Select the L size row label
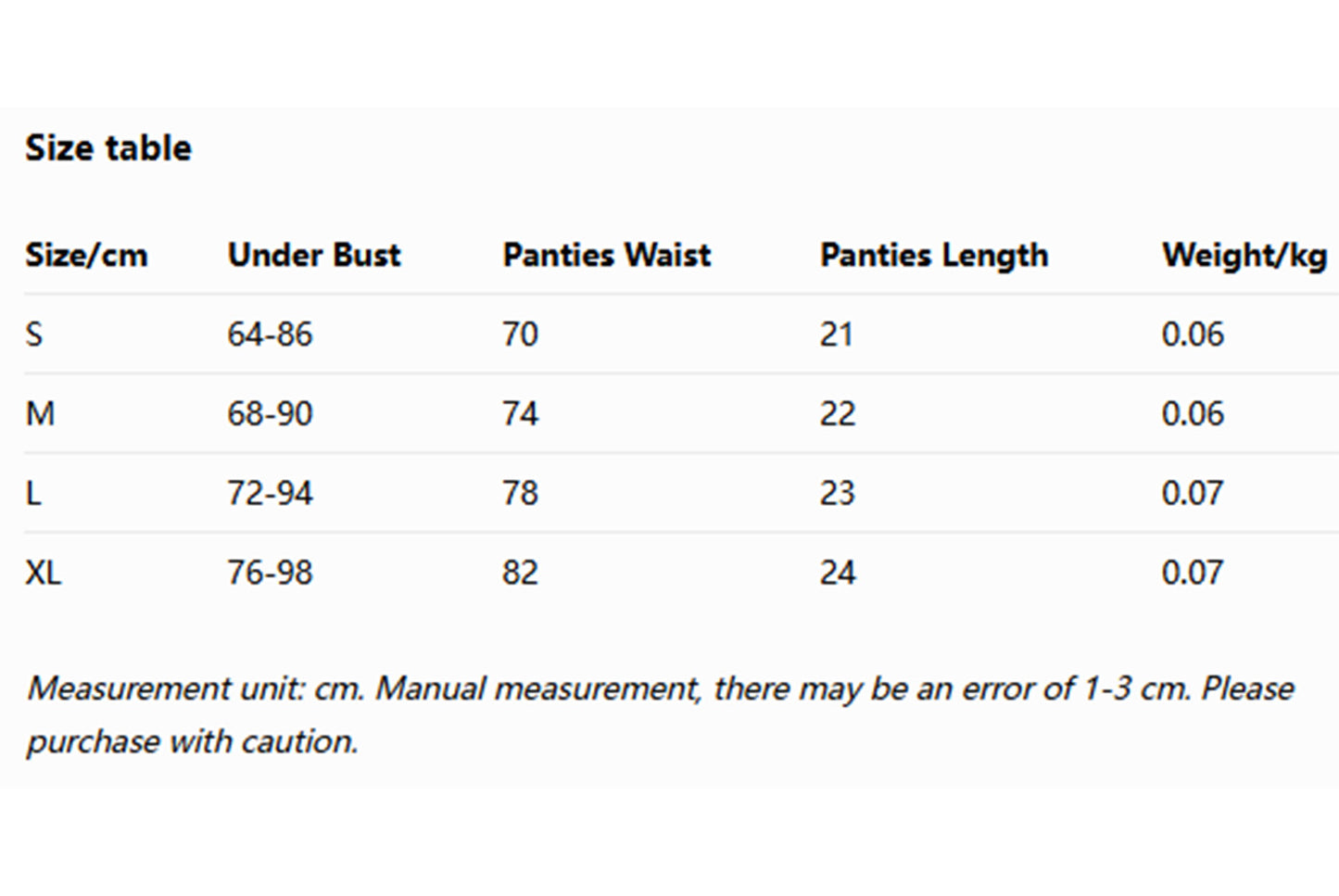This screenshot has width=1339, height=896. tap(33, 493)
